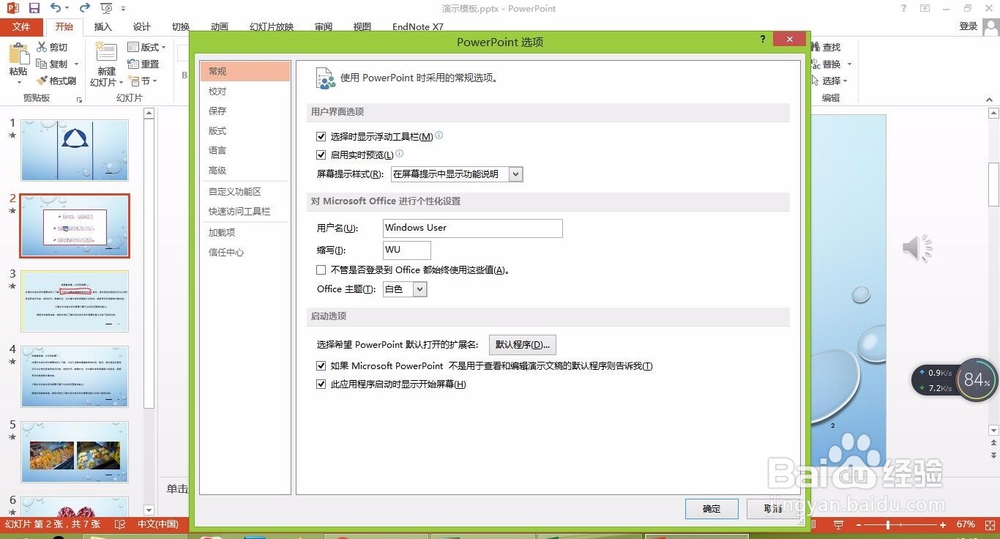Click the Cut scissors icon
Screen dimensions: 1000x539
(x=42, y=47)
